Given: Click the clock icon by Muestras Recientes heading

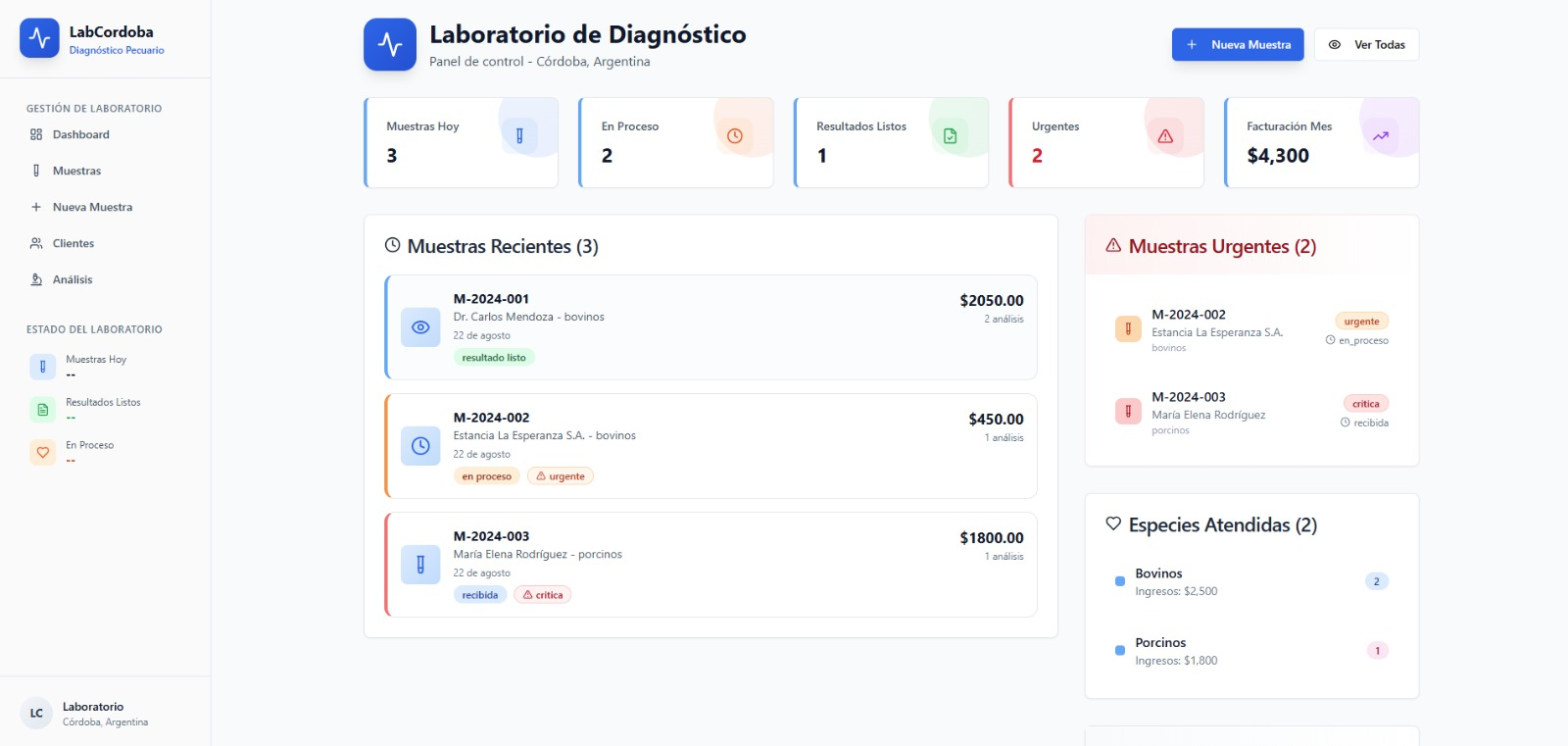Looking at the screenshot, I should 393,245.
